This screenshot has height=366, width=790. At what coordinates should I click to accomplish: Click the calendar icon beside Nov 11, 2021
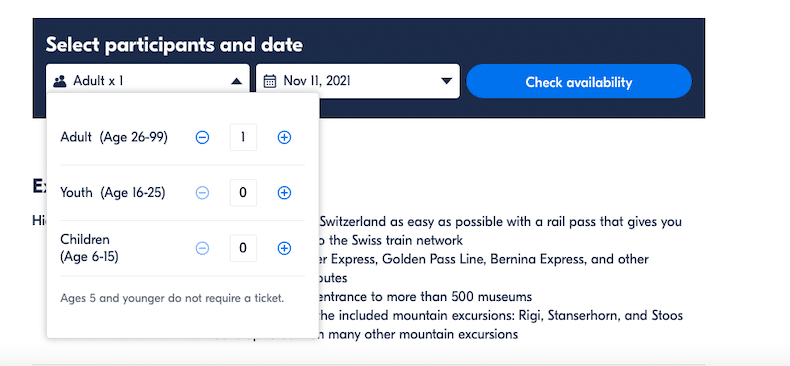point(270,81)
